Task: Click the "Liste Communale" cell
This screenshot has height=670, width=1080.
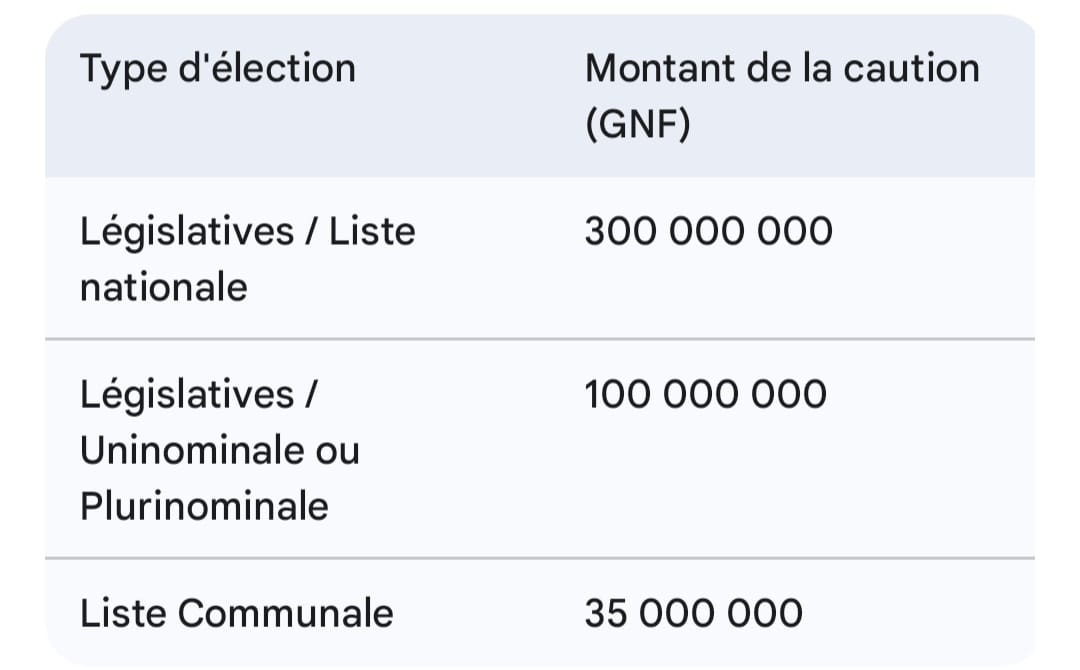Action: 236,613
